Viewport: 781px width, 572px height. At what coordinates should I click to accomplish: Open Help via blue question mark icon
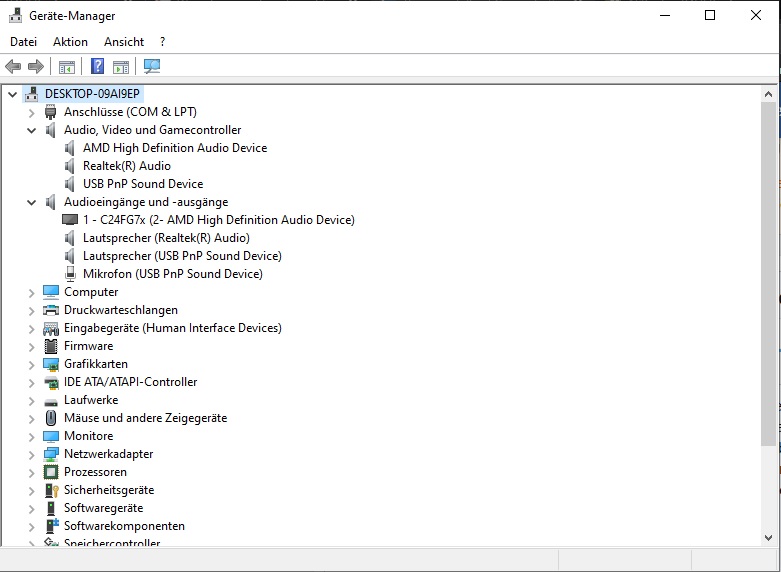pos(98,66)
